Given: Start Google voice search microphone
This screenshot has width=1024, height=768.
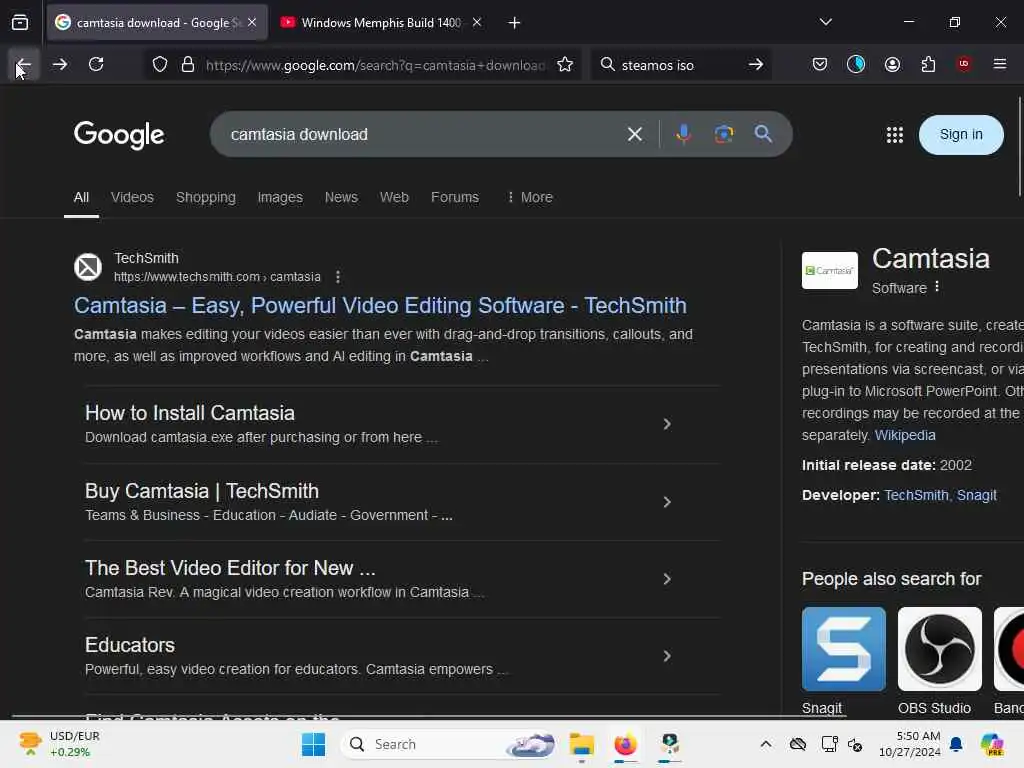Looking at the screenshot, I should point(684,135).
